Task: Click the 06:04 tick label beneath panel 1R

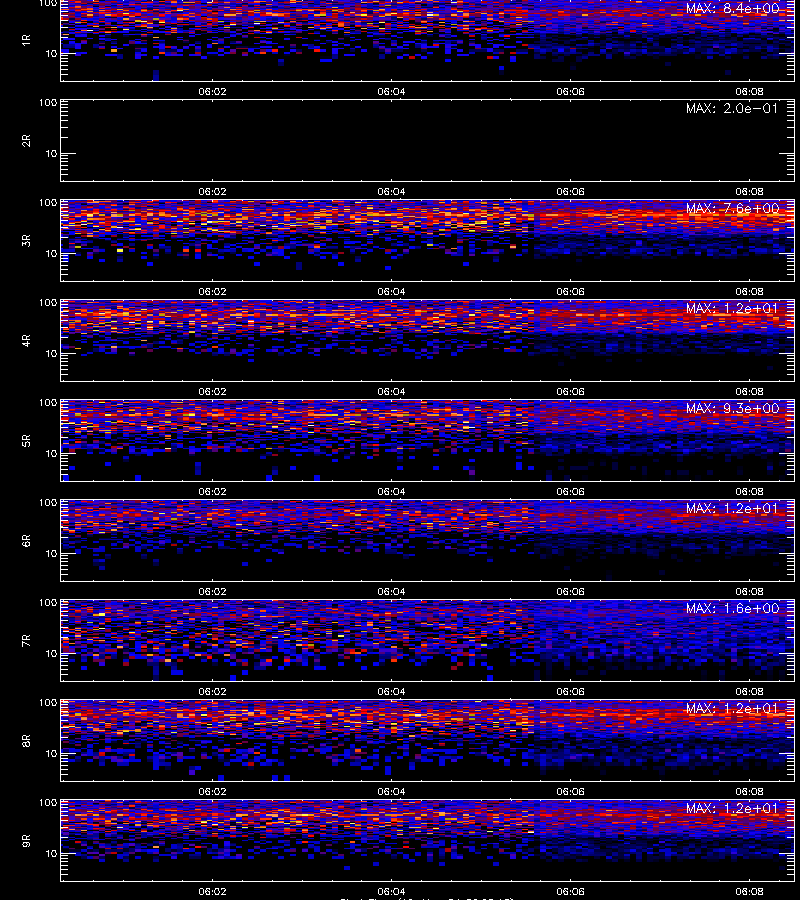Action: click(x=391, y=91)
